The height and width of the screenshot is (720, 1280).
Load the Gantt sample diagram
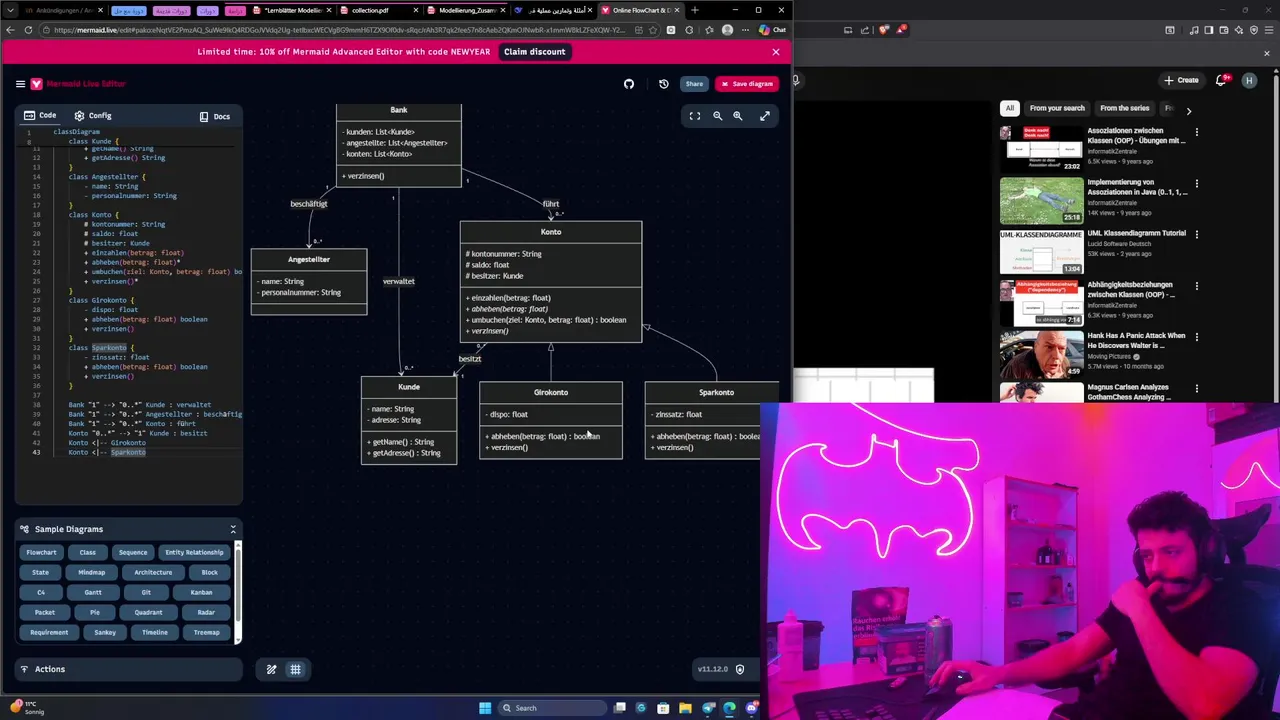[93, 592]
